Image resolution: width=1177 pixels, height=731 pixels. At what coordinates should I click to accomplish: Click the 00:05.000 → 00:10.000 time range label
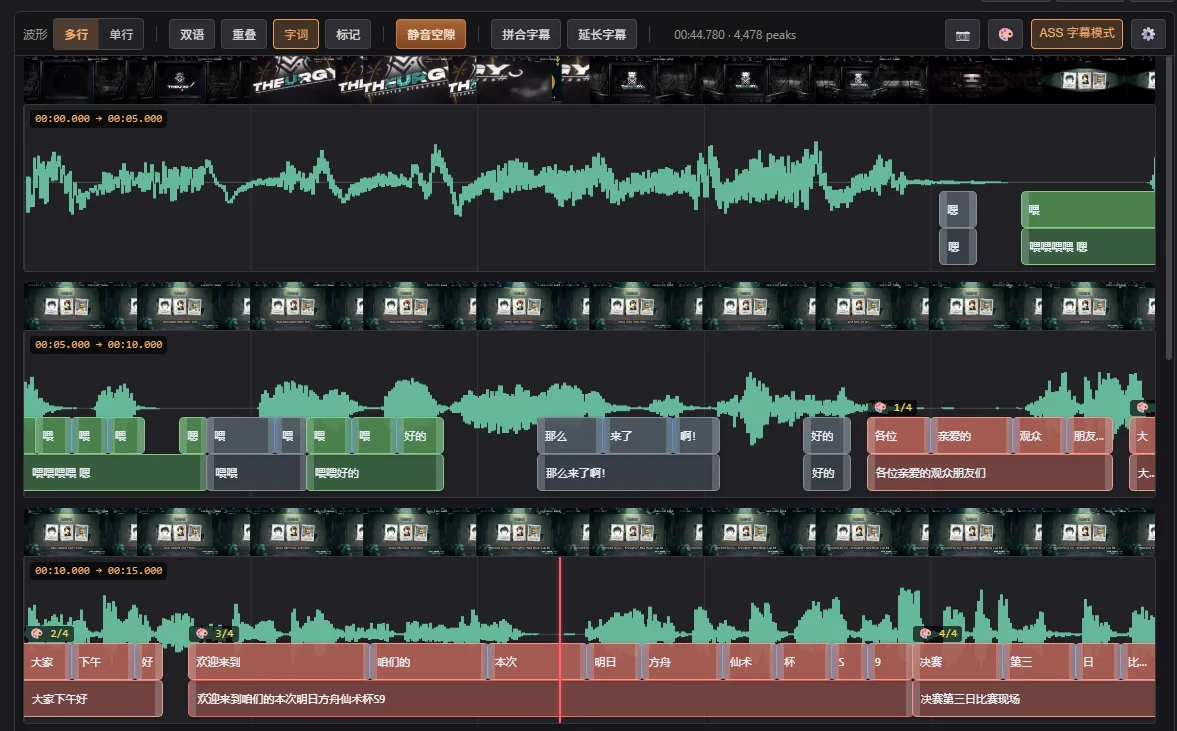[x=98, y=344]
